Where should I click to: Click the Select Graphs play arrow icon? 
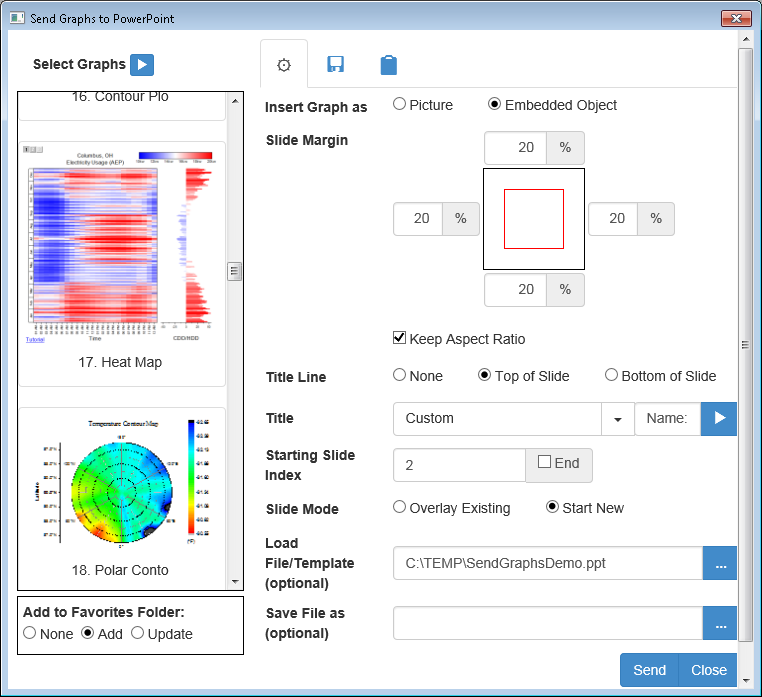tap(142, 65)
